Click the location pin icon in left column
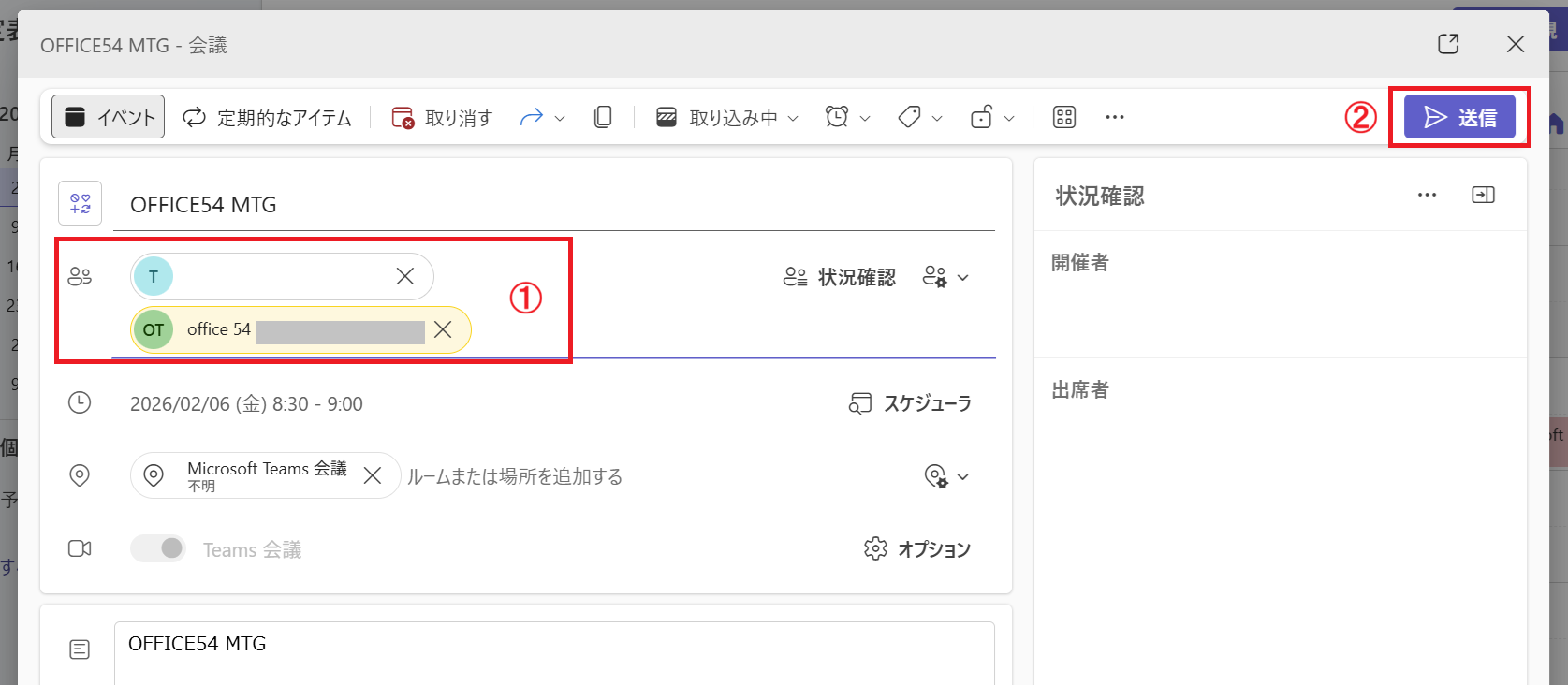The image size is (1568, 685). pos(80,475)
